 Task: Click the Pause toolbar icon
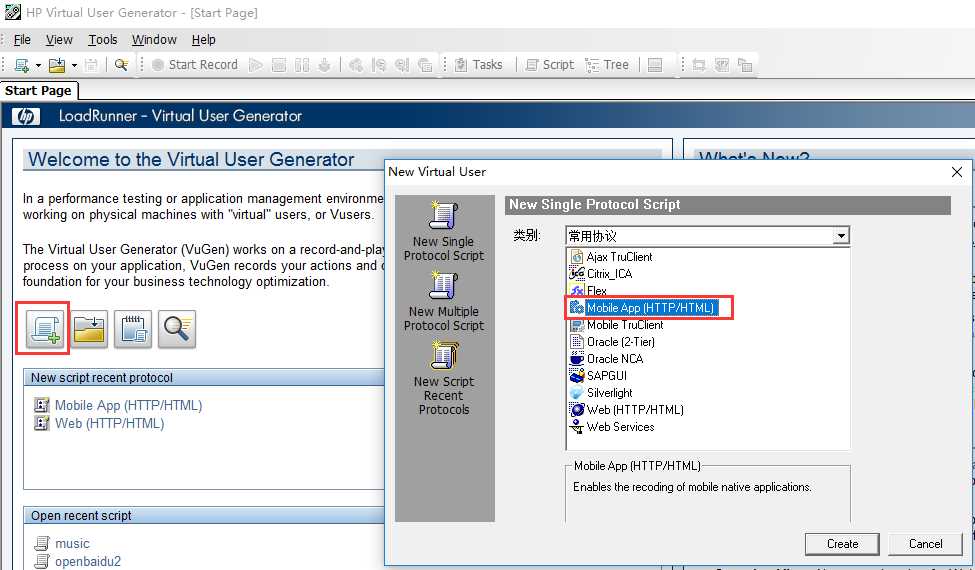[x=302, y=65]
